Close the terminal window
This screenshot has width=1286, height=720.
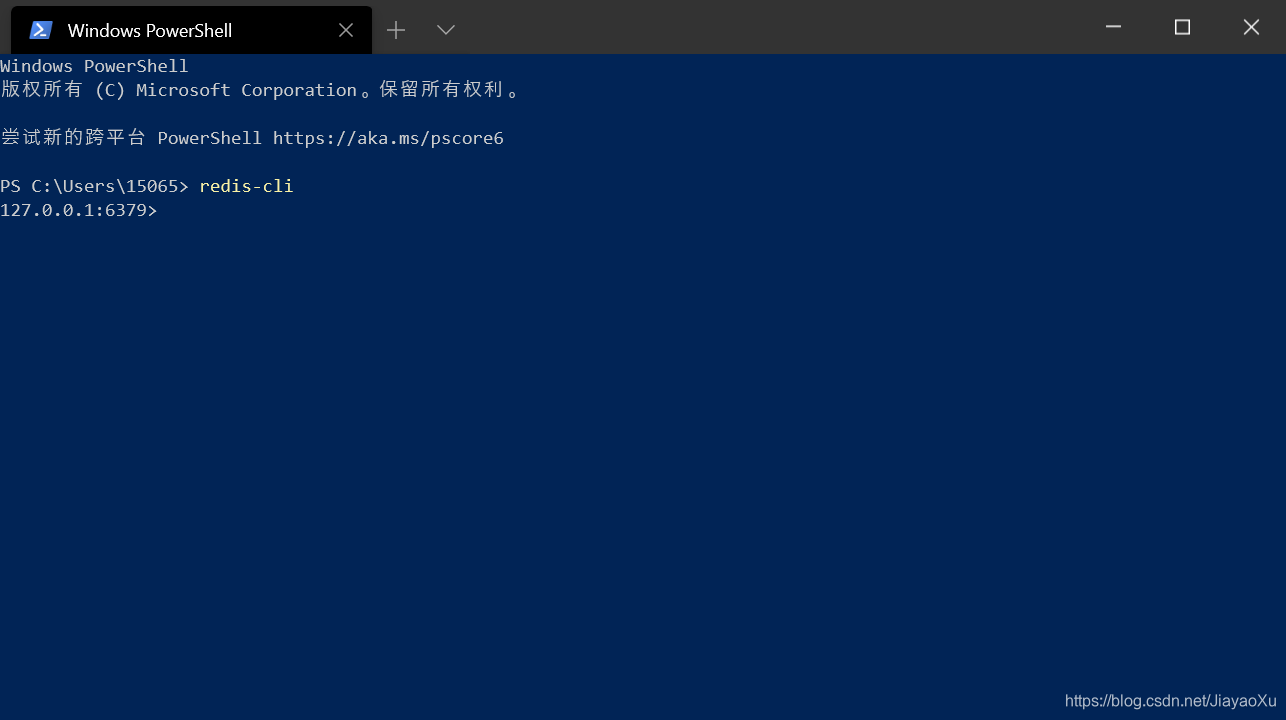(x=1251, y=27)
